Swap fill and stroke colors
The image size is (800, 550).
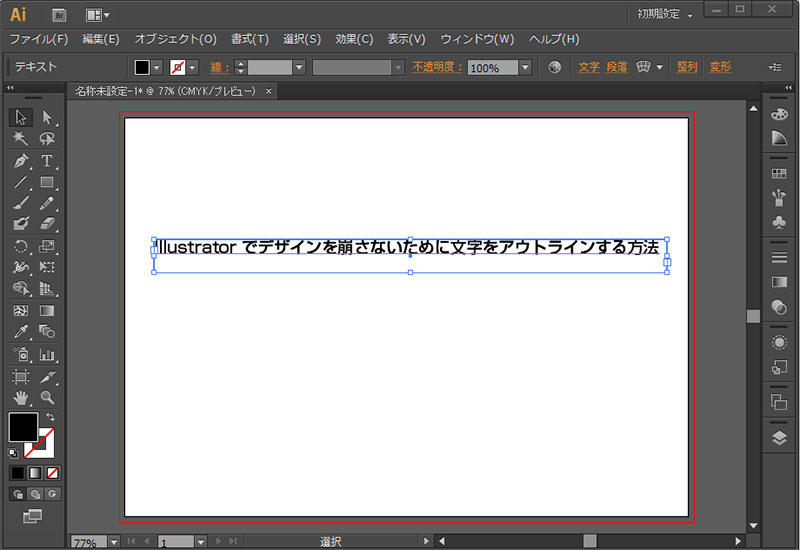click(x=50, y=416)
